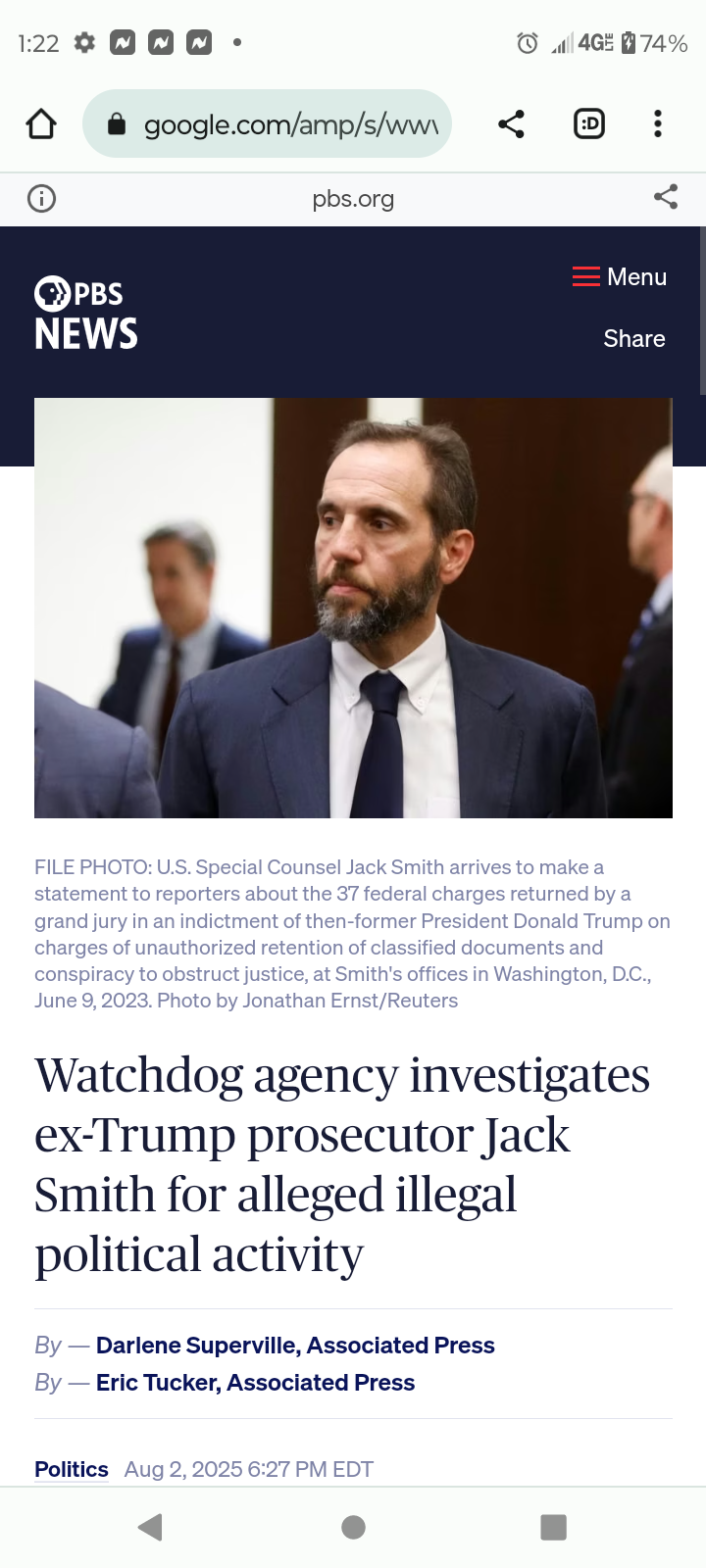Tap the Chrome home icon
The image size is (706, 1568).
coord(41,123)
